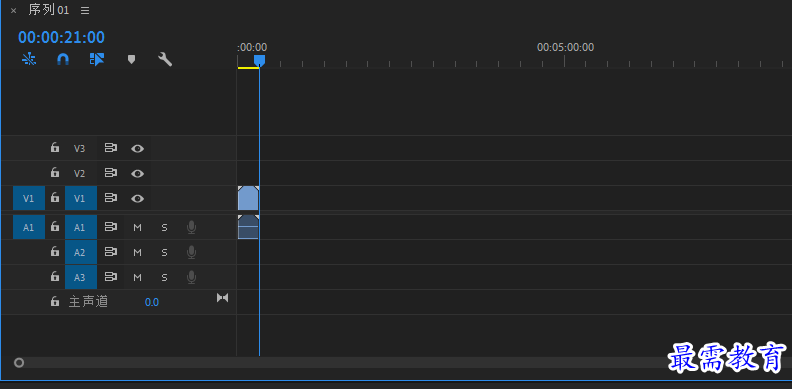Viewport: 792px width, 389px height.
Task: Target the V3 video track
Action: 80,149
